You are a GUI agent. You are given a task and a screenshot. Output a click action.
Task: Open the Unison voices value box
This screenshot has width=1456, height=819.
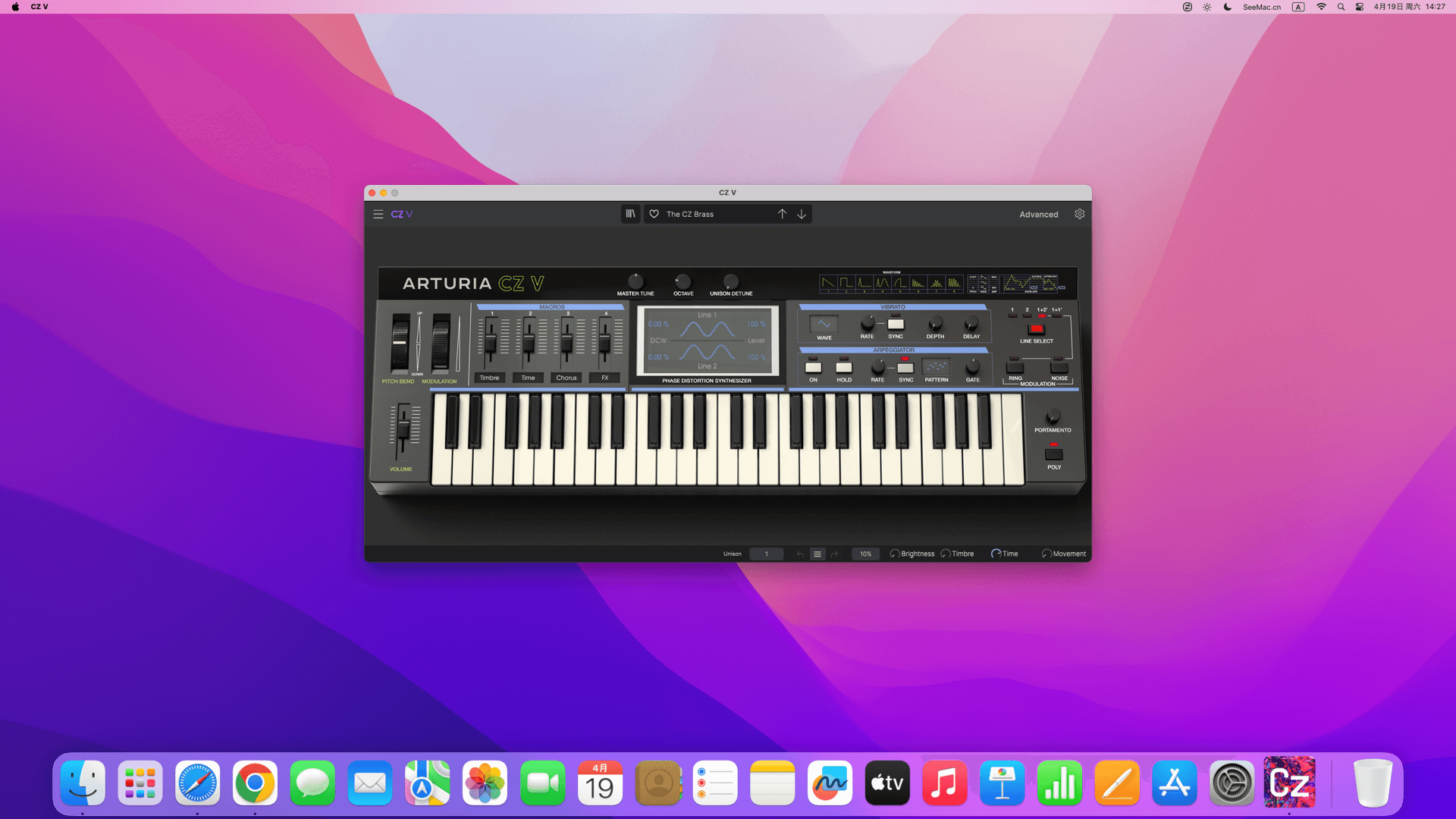766,554
